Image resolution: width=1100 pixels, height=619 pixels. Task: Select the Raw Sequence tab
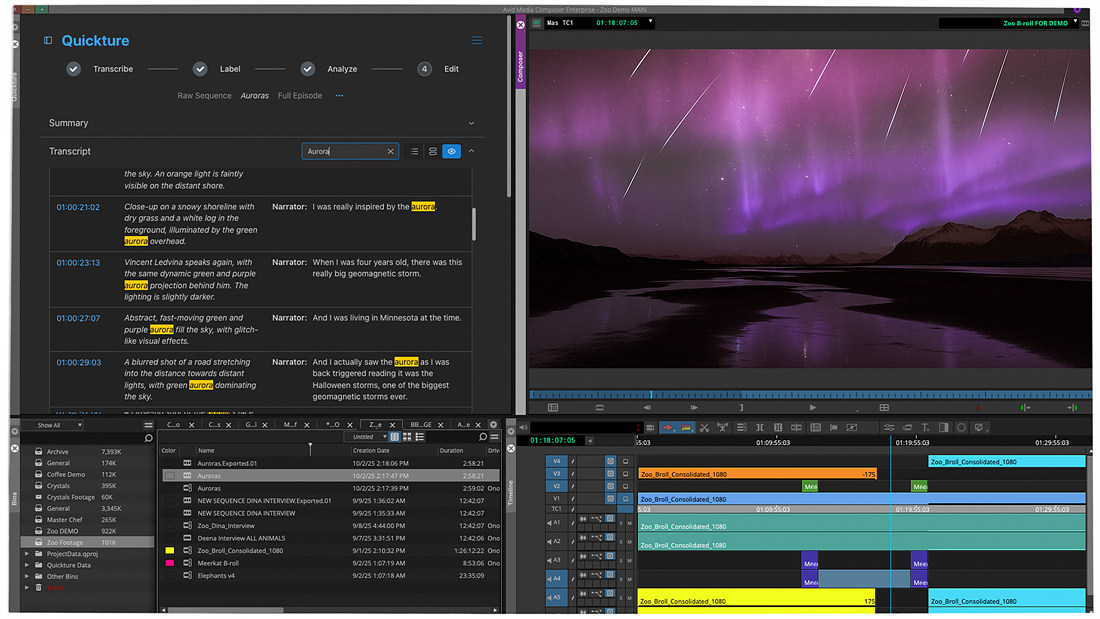click(204, 95)
